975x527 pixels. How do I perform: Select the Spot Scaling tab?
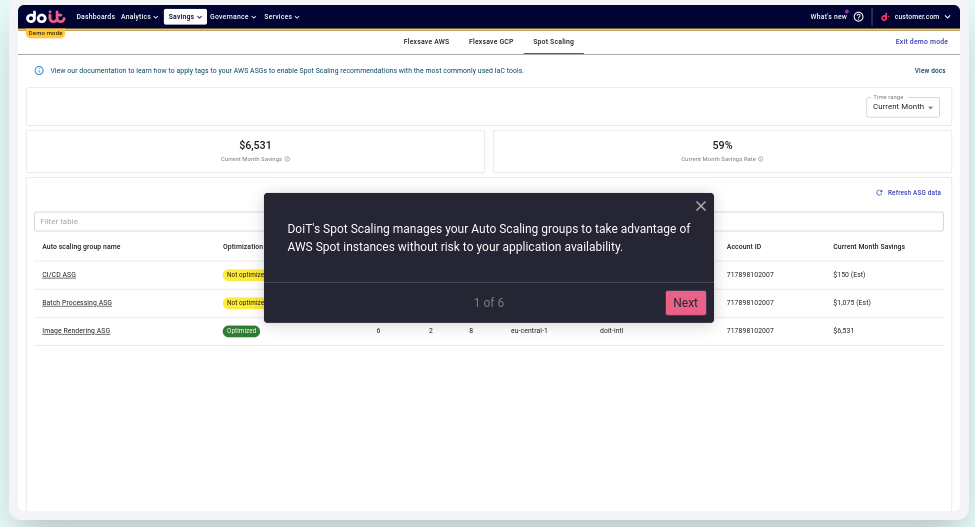[553, 42]
